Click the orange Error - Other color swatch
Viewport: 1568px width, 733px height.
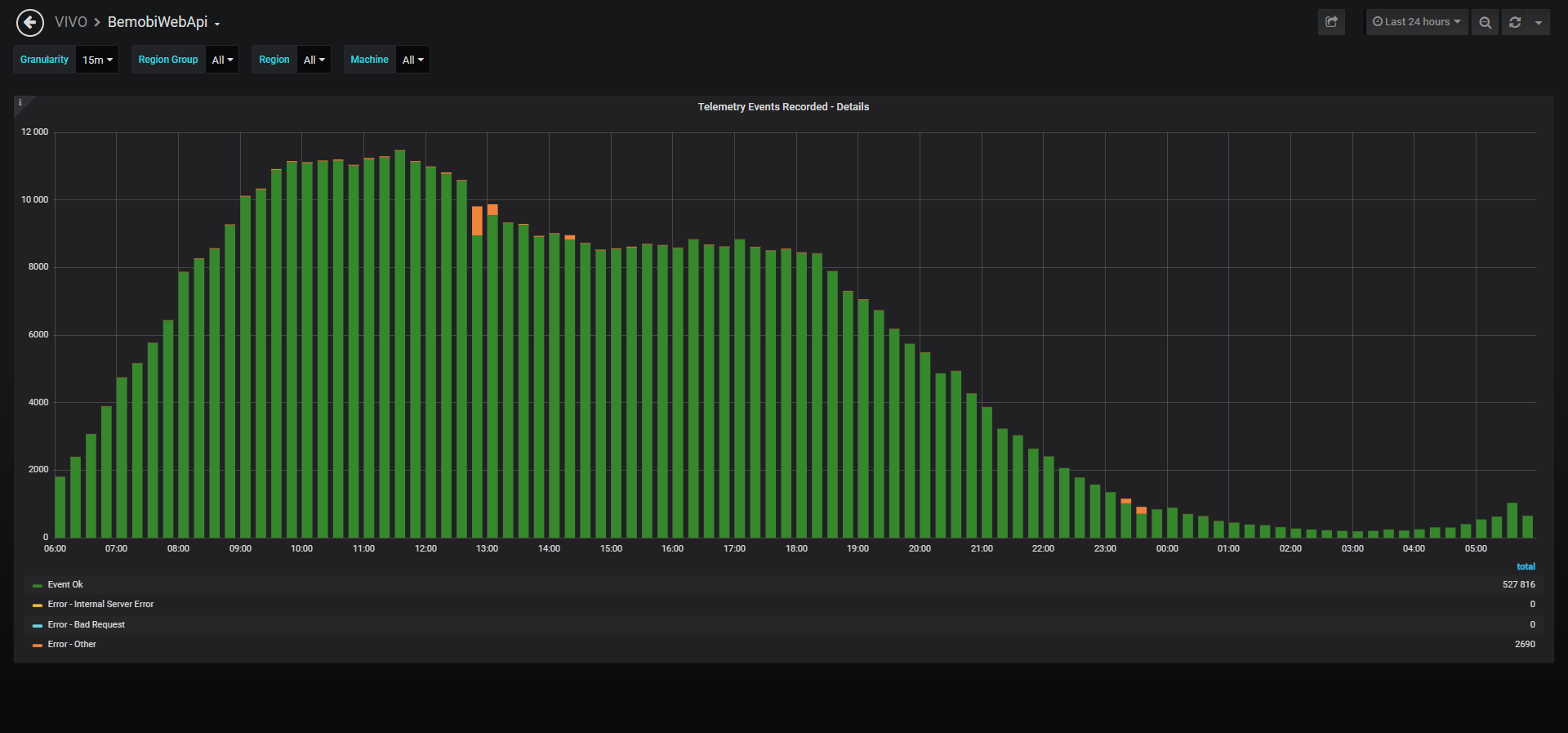[x=38, y=646]
